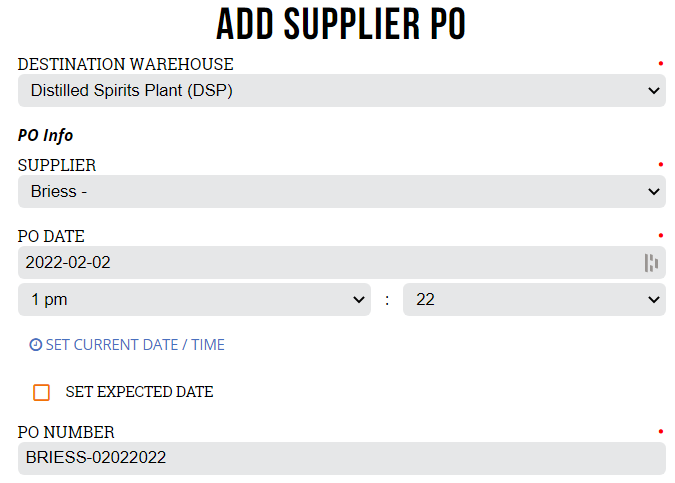Click the PO Number field BRIESS-02022022
The image size is (675, 483).
coord(342,458)
